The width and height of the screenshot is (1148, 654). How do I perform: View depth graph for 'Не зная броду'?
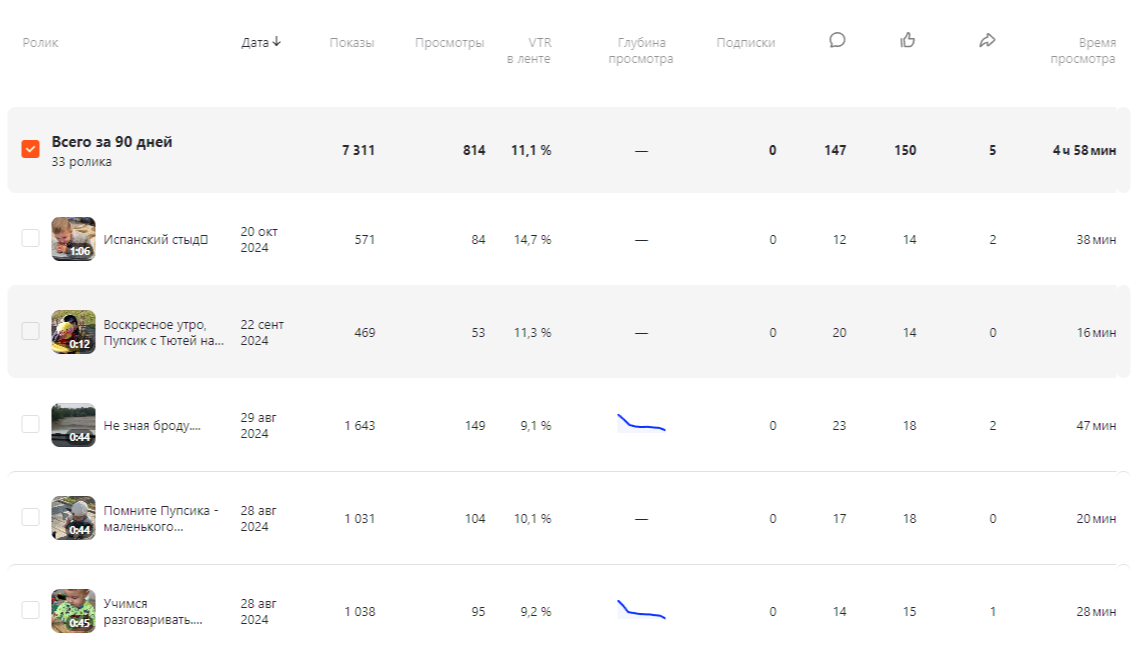click(641, 424)
